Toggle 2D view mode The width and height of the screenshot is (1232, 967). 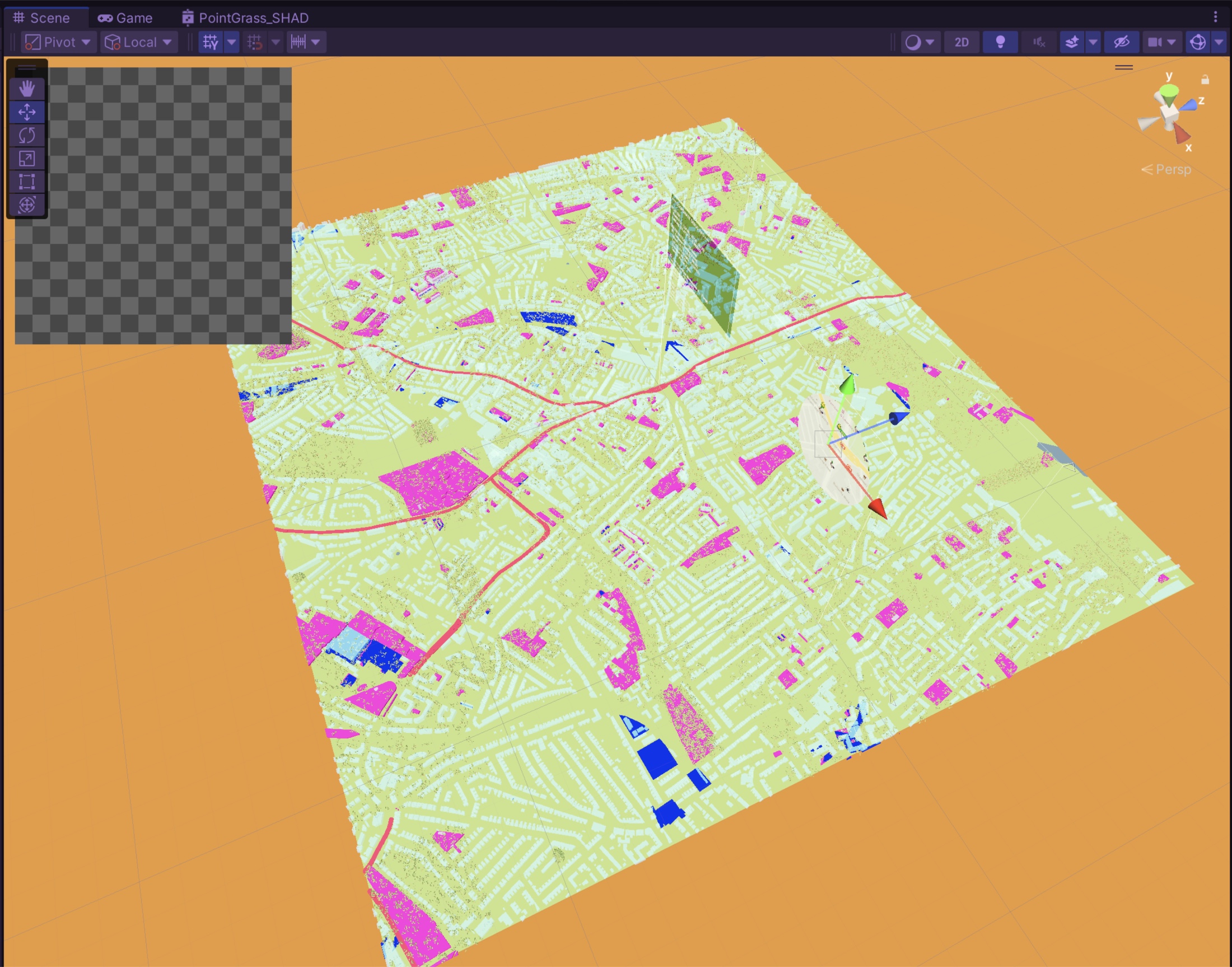(962, 42)
